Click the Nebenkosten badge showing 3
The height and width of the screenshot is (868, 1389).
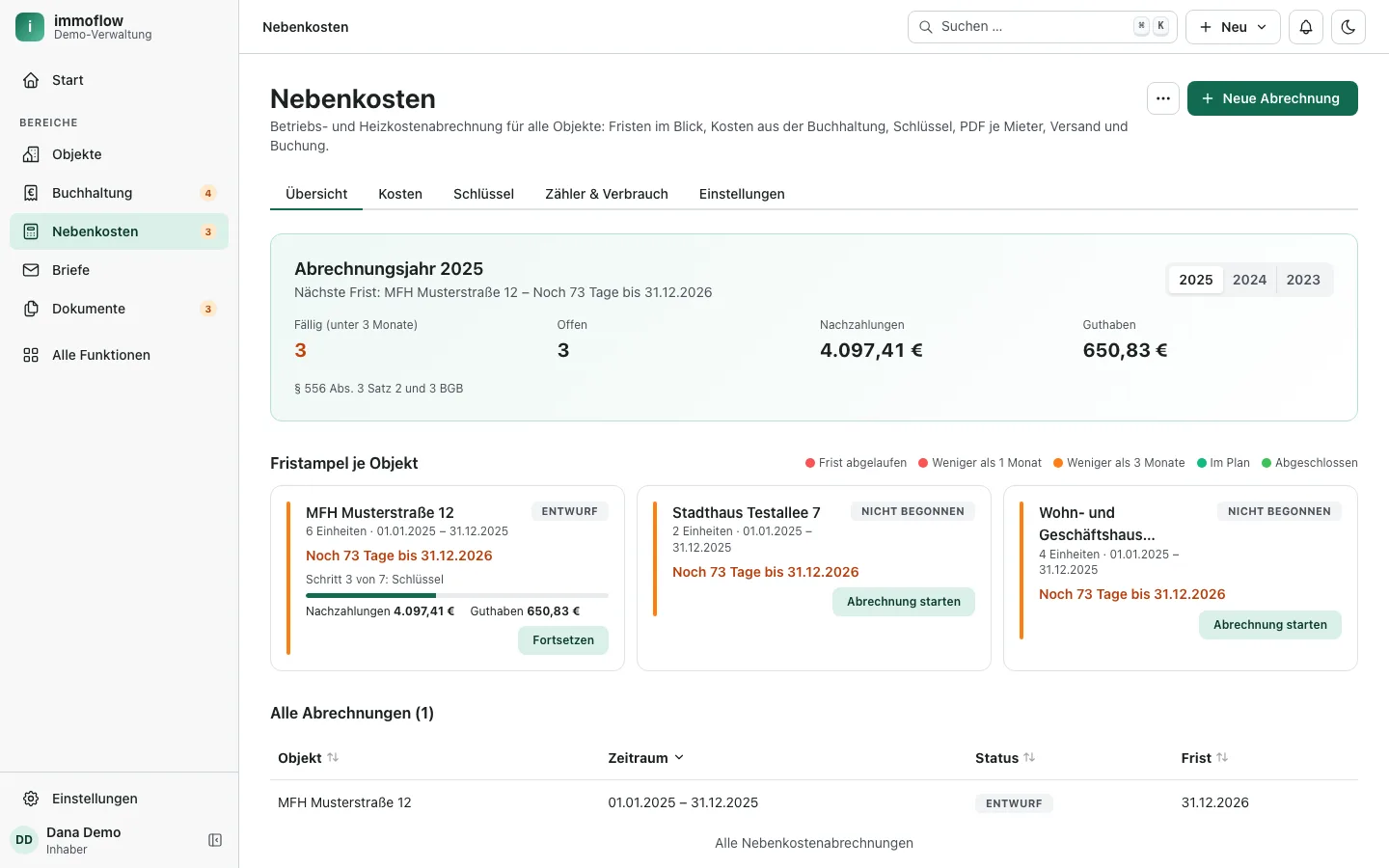coord(208,231)
